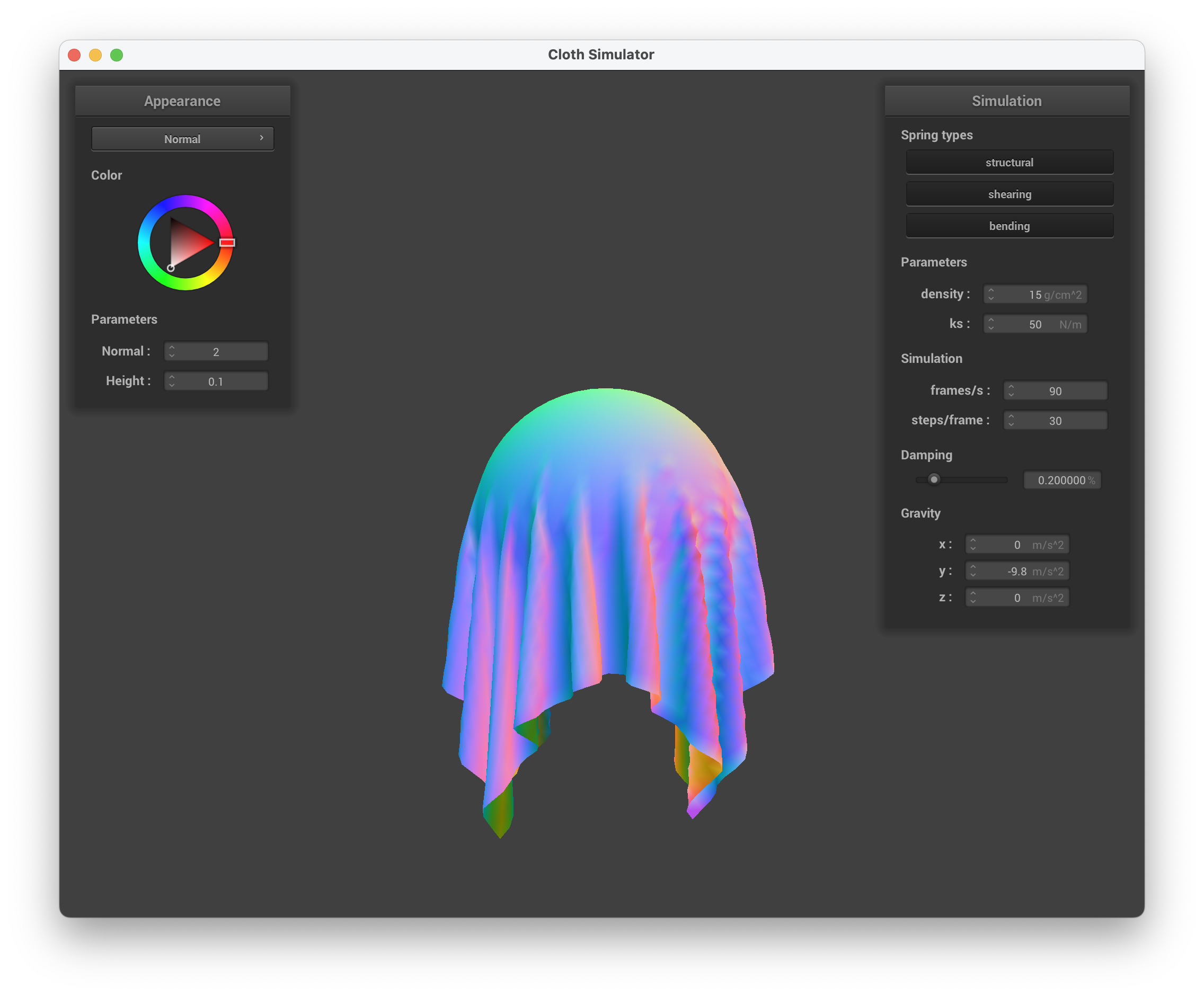Click the damping percentage value field
This screenshot has width=1204, height=996.
tap(1061, 480)
